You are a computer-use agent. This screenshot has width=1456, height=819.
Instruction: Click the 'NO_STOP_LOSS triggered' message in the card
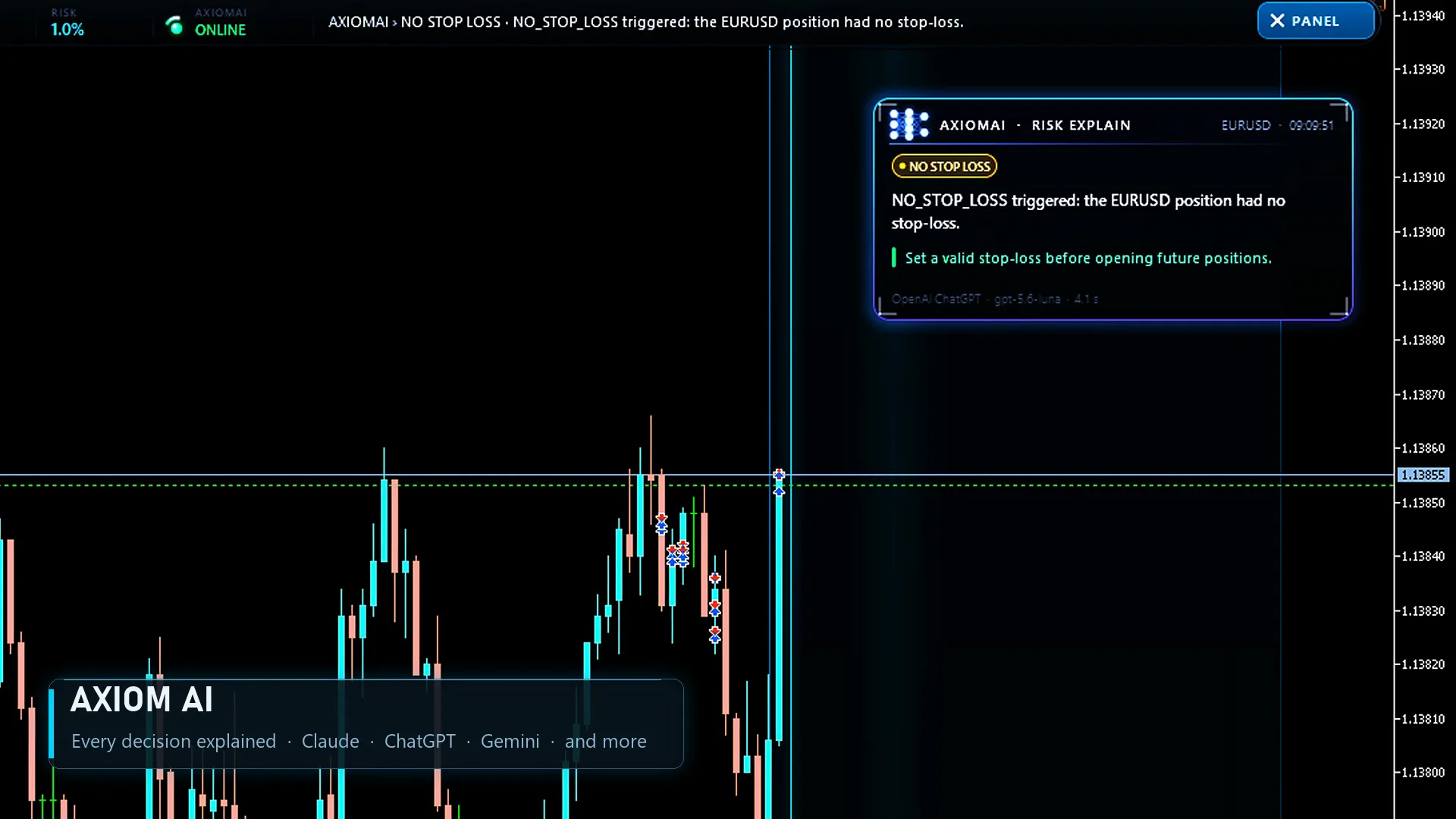(1088, 212)
